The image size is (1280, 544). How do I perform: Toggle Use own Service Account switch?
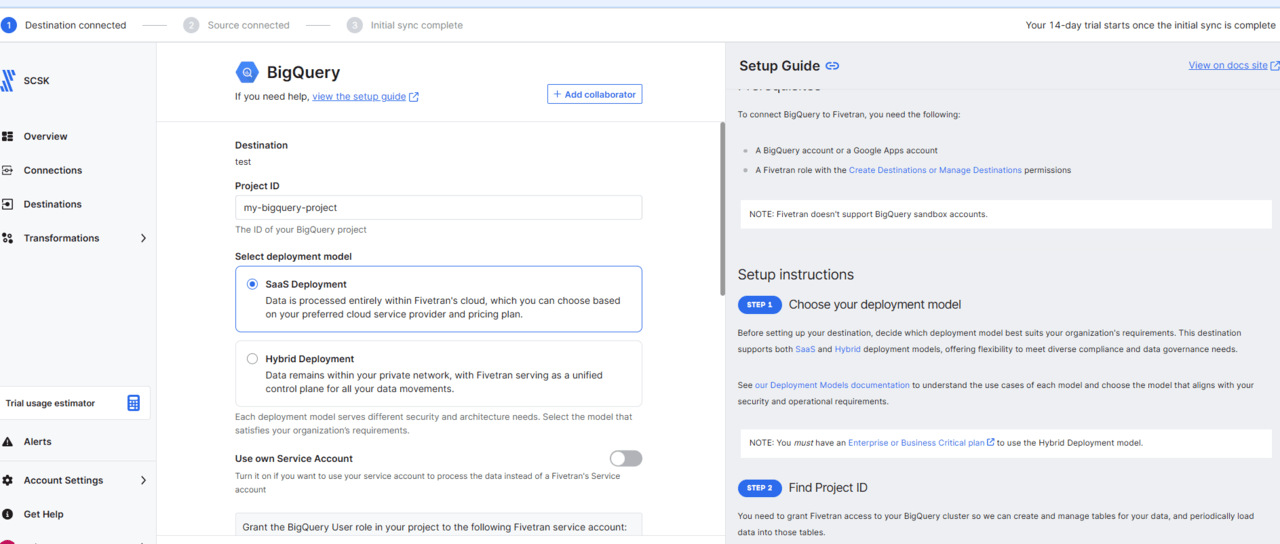pos(626,458)
